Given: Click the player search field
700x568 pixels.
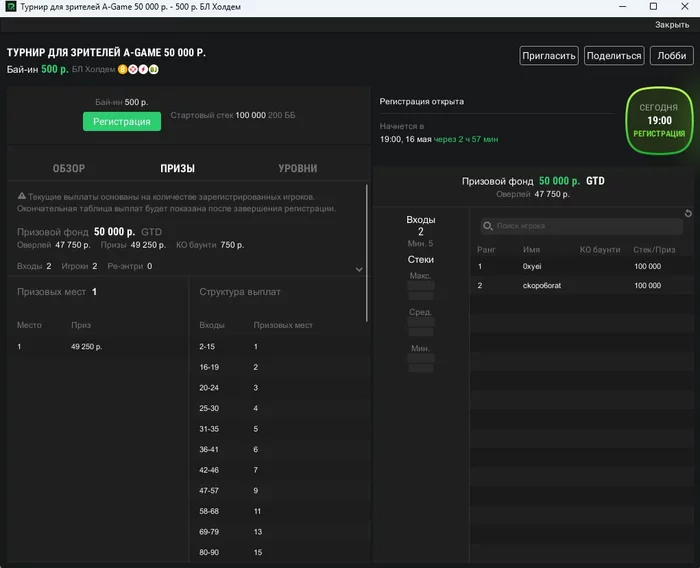Looking at the screenshot, I should (x=581, y=226).
